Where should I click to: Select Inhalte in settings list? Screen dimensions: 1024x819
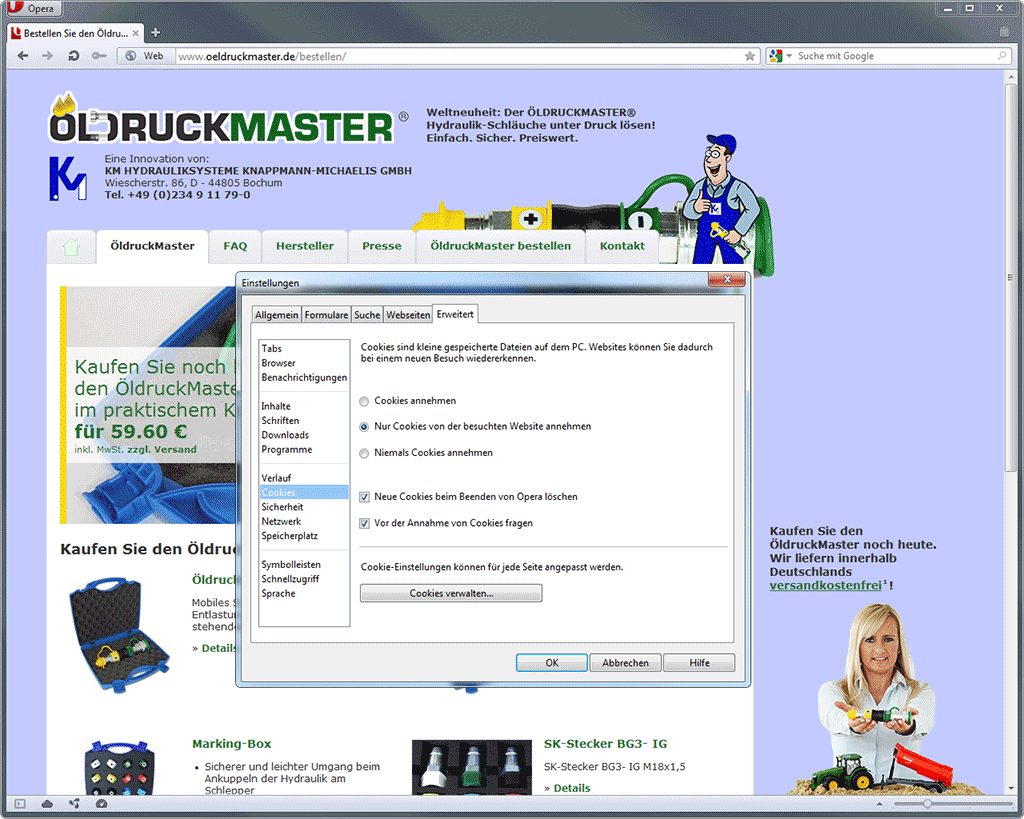pos(304,406)
